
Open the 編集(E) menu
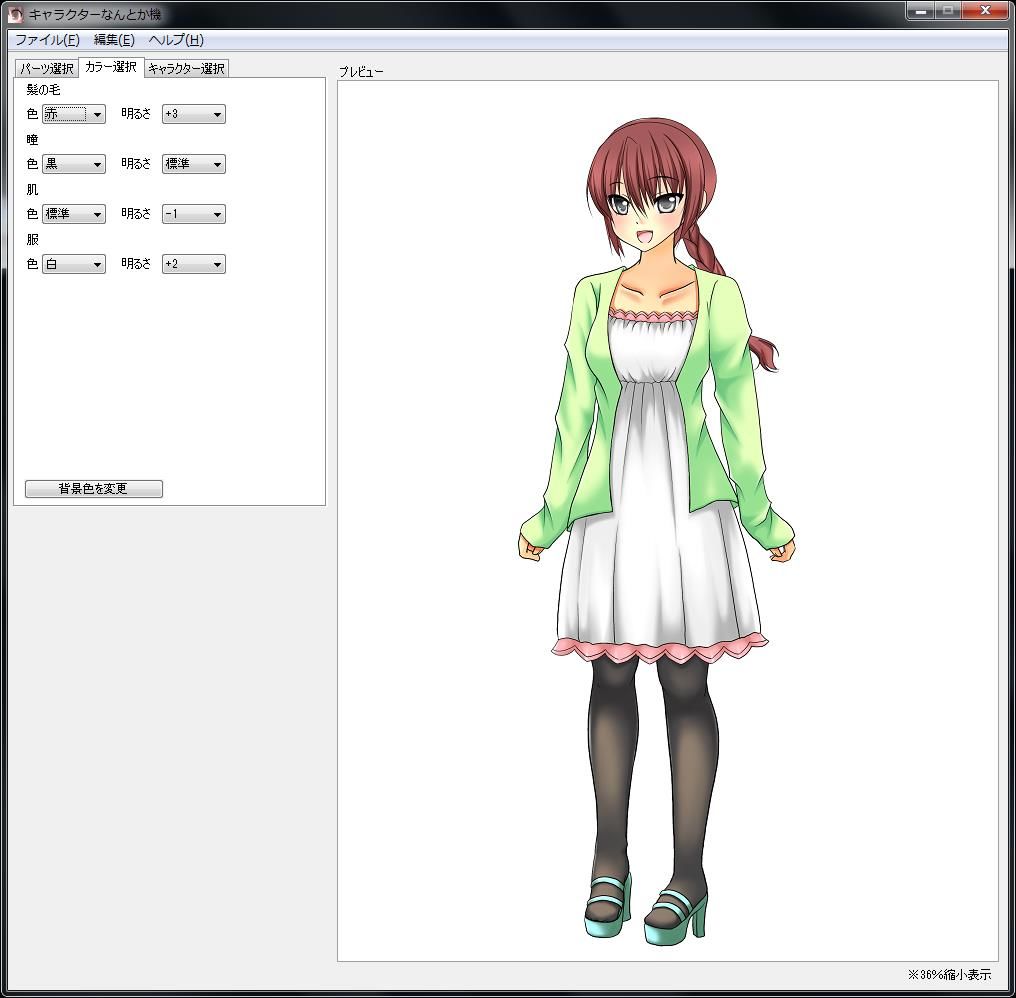click(x=114, y=40)
